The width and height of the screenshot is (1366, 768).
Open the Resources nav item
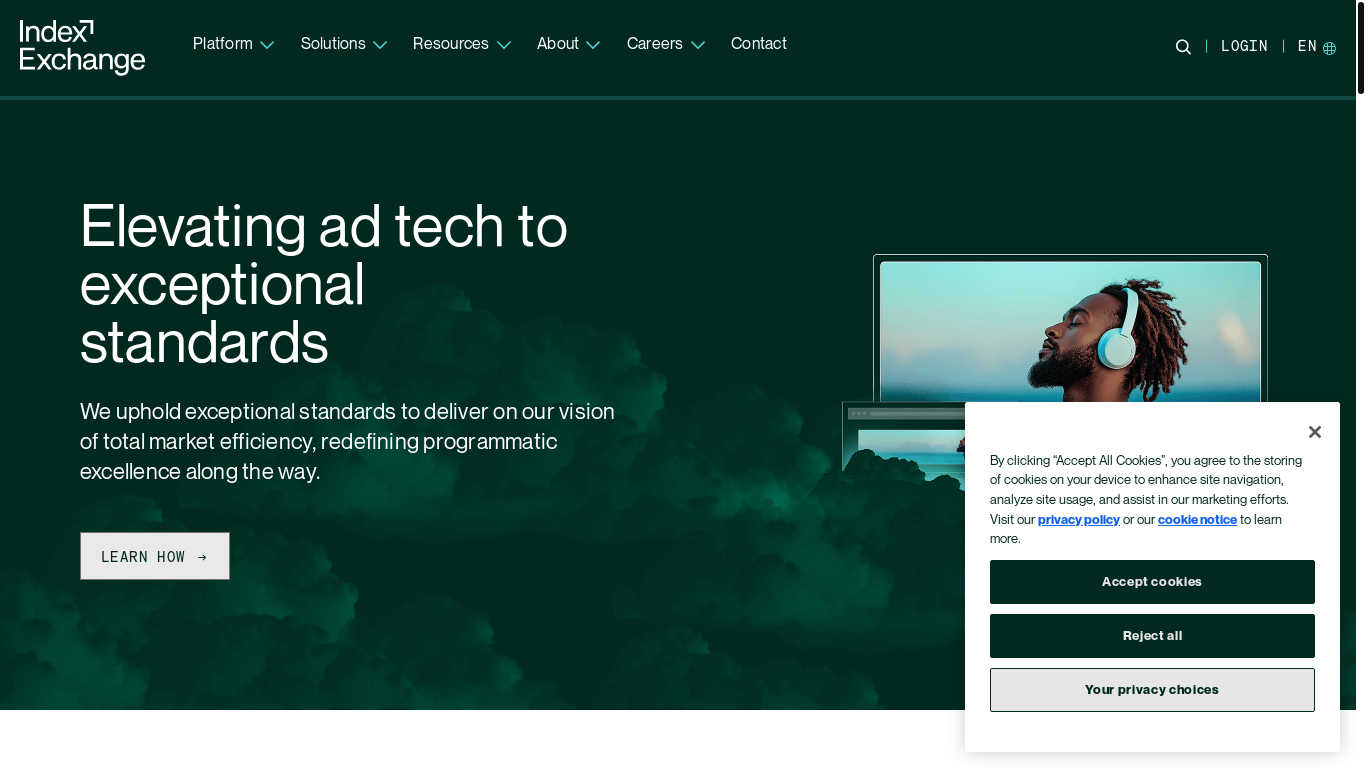451,44
